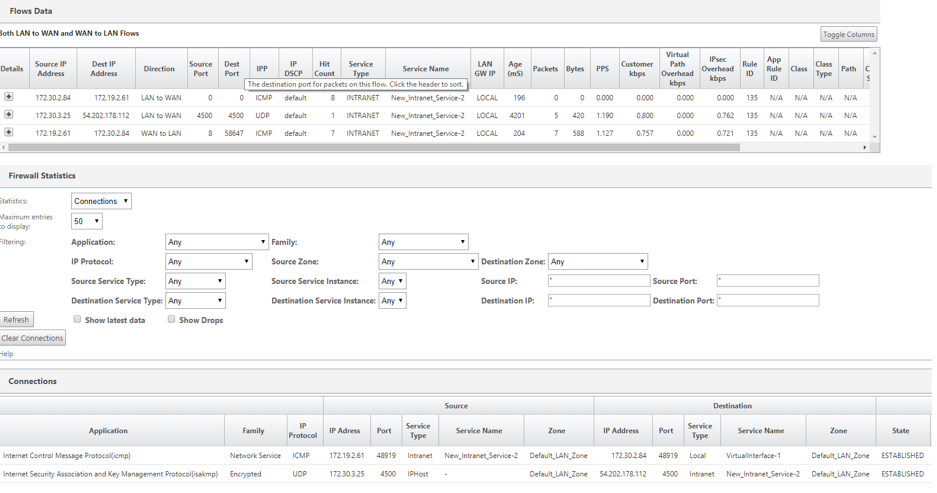
Task: Click destination IP 54.202.178.112 in flows table
Action: click(106, 115)
